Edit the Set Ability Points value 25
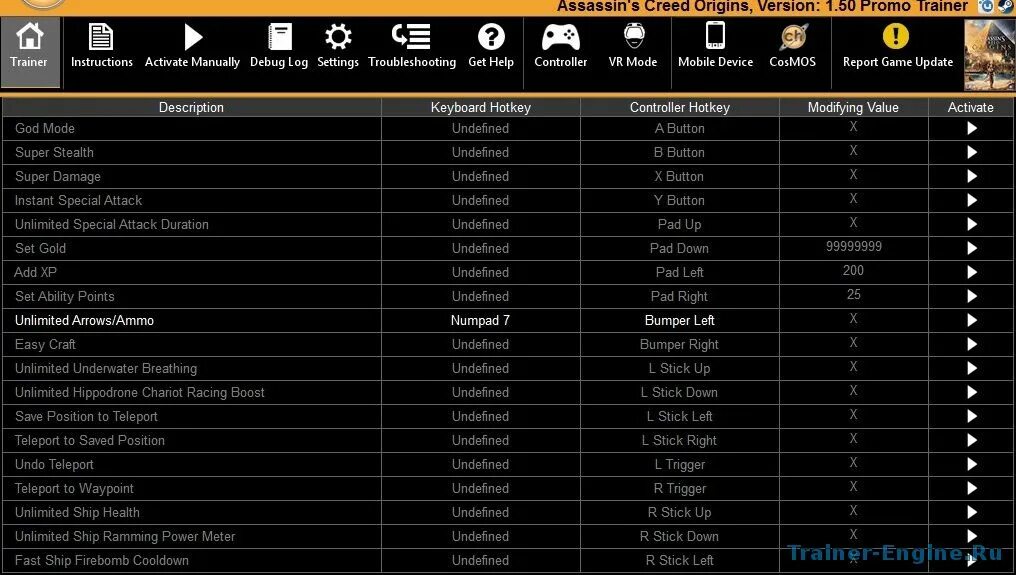 coord(853,294)
